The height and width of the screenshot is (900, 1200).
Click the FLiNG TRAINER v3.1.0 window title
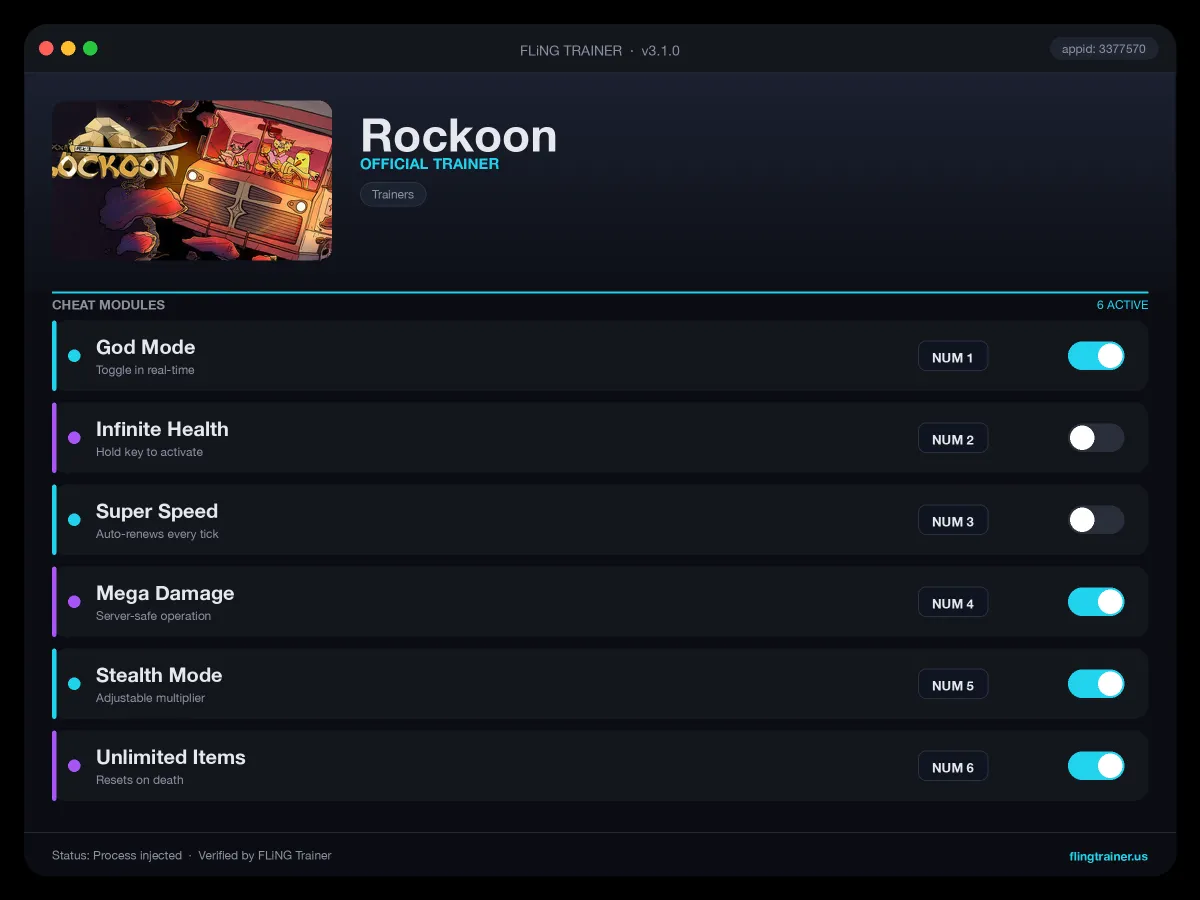pos(600,50)
